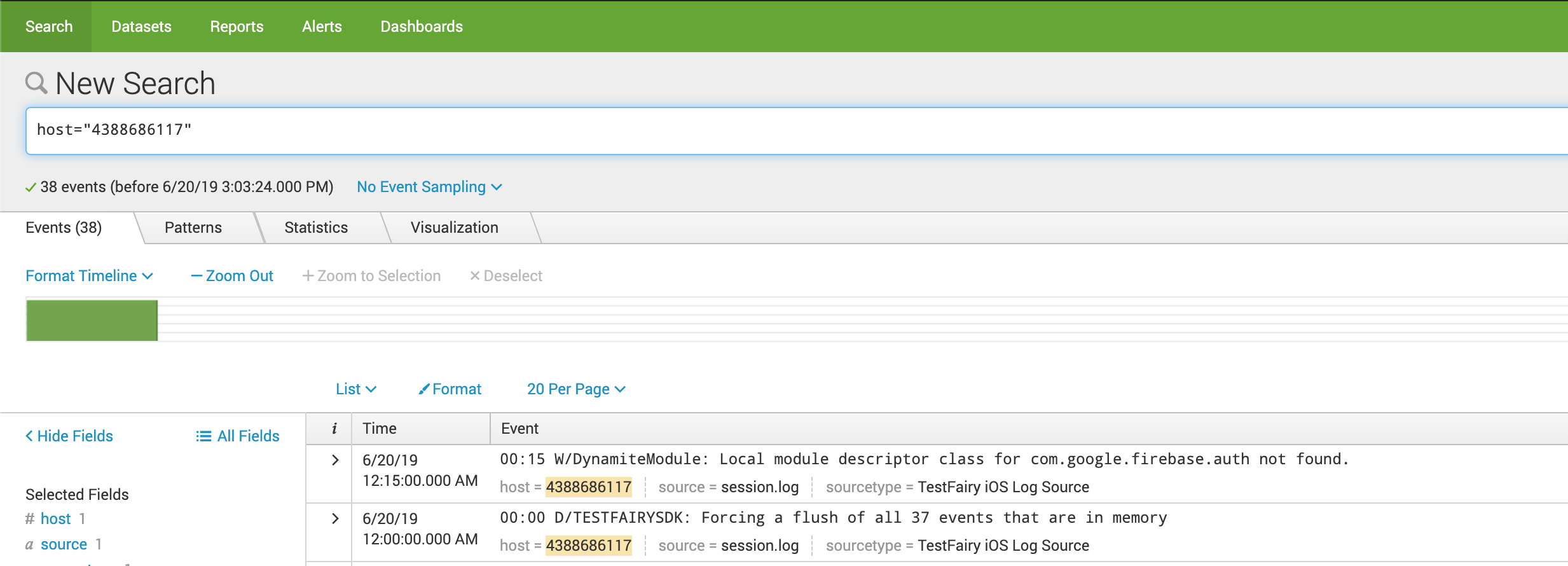Click the magnifying glass search icon
The height and width of the screenshot is (566, 1568).
click(x=36, y=83)
